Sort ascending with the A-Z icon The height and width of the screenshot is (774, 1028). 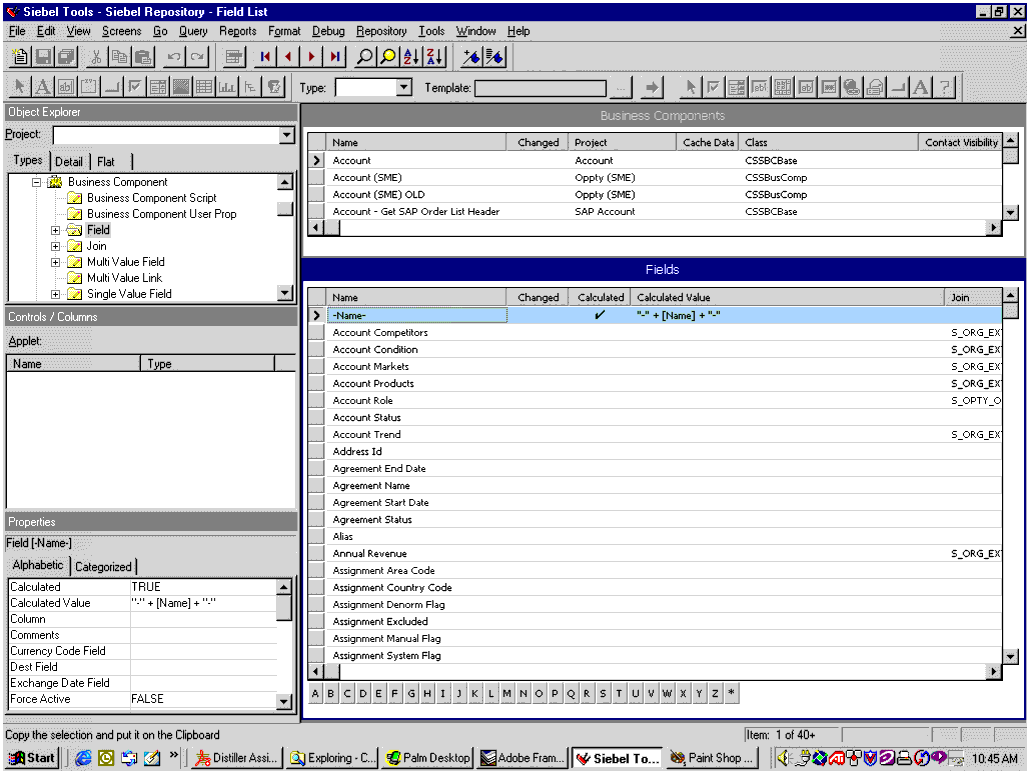point(411,57)
